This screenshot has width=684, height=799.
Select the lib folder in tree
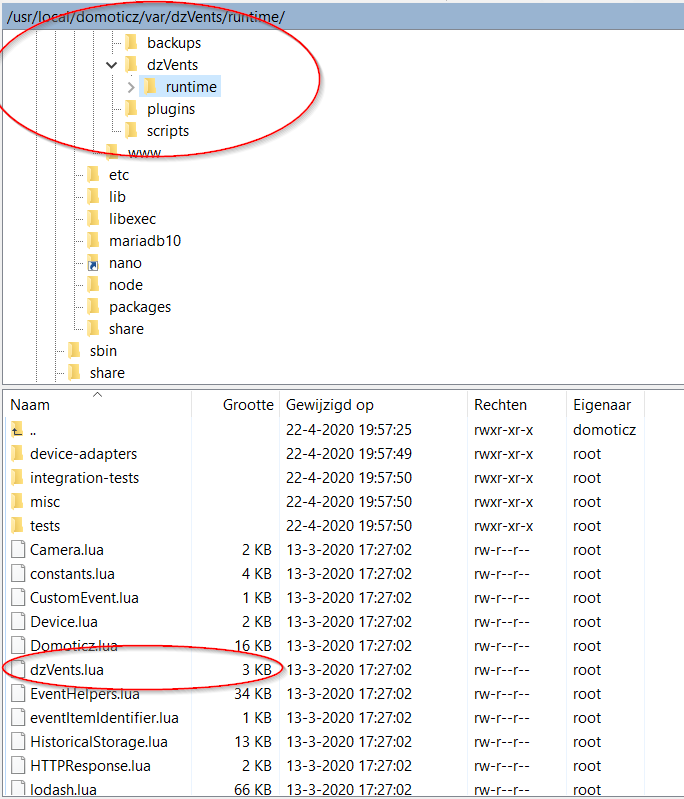click(117, 197)
